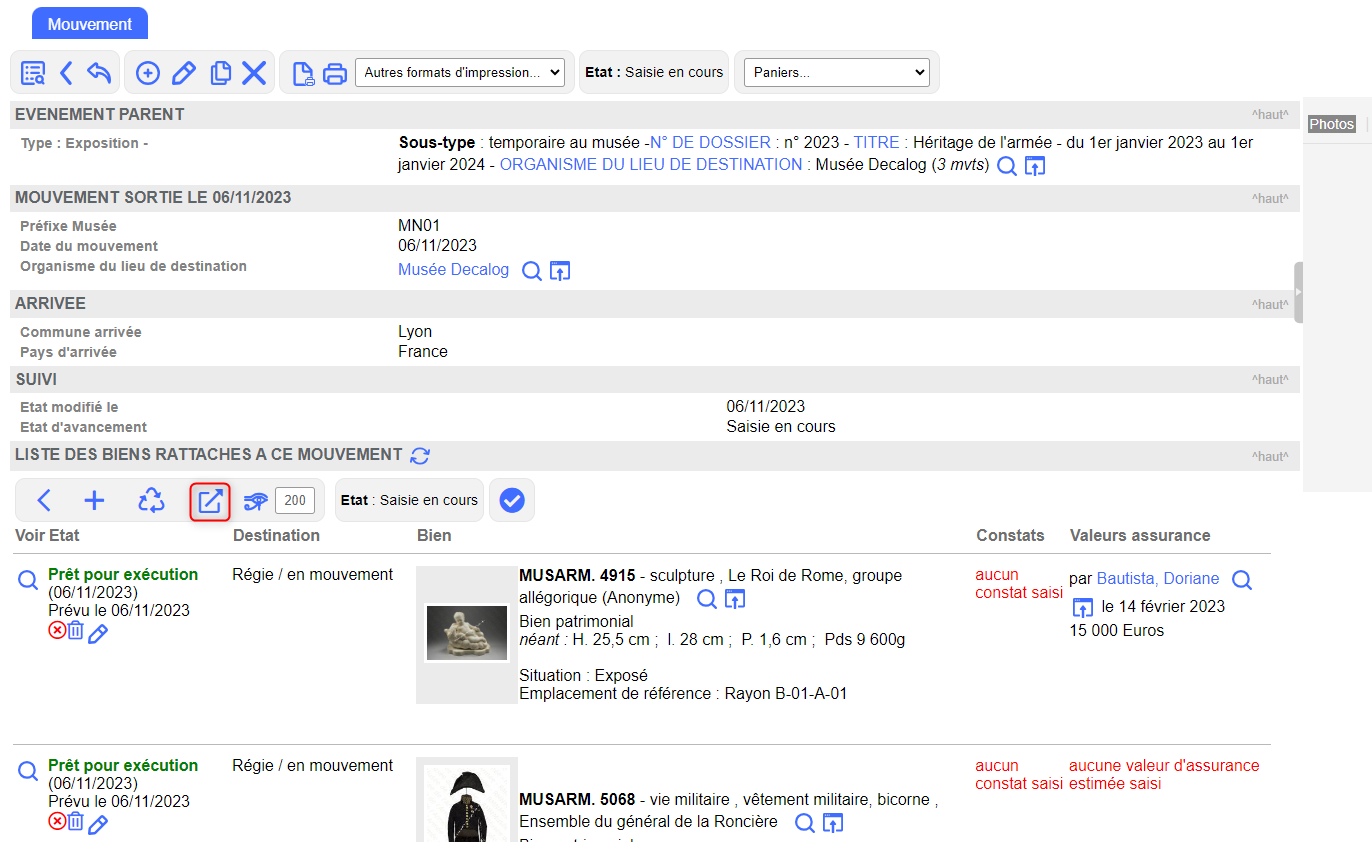Viewport: 1372px width, 842px height.
Task: Open the Photos tab
Action: (x=1332, y=124)
